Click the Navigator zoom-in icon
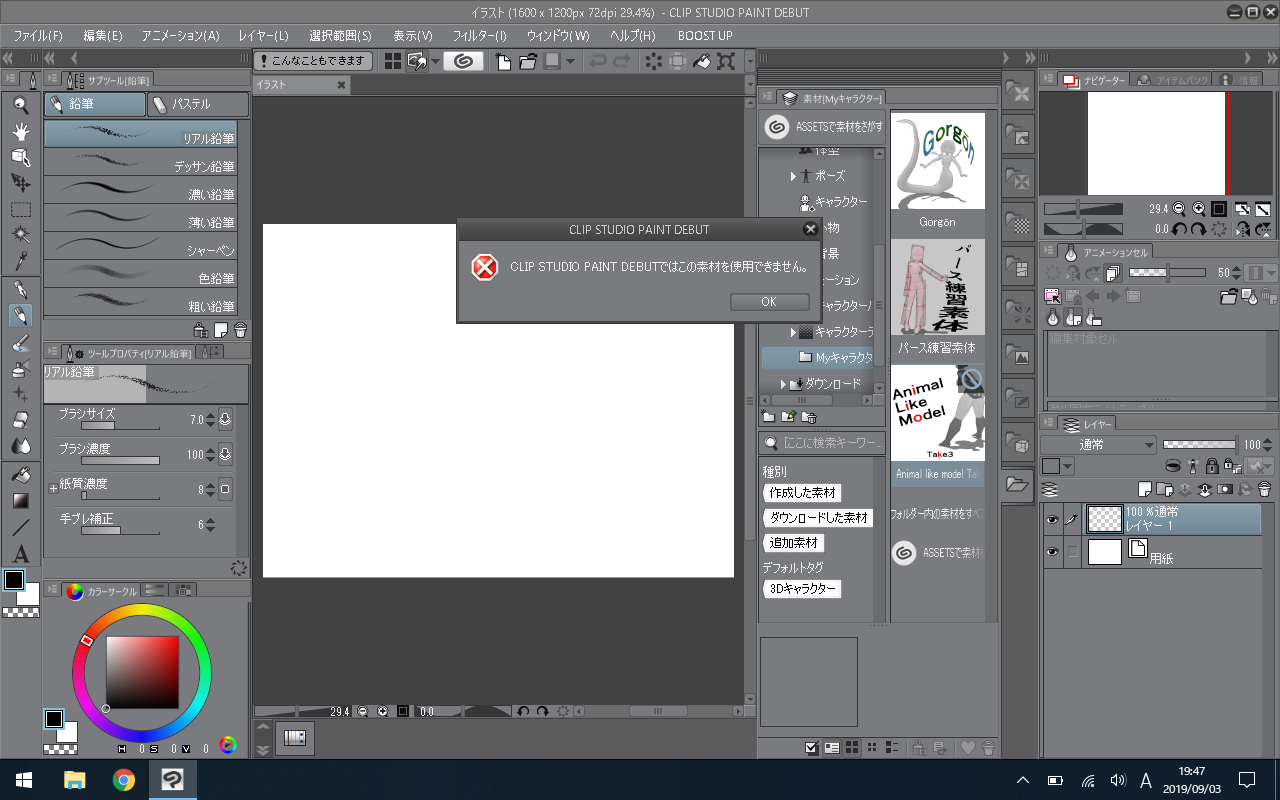The width and height of the screenshot is (1280, 800). (x=1198, y=209)
